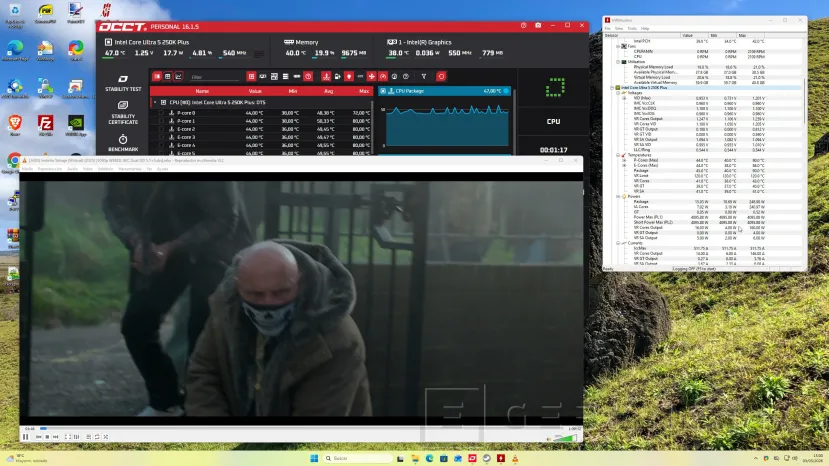Image resolution: width=829 pixels, height=466 pixels.
Task: Click the gauge icon in OCCT toolbar
Action: point(383,77)
